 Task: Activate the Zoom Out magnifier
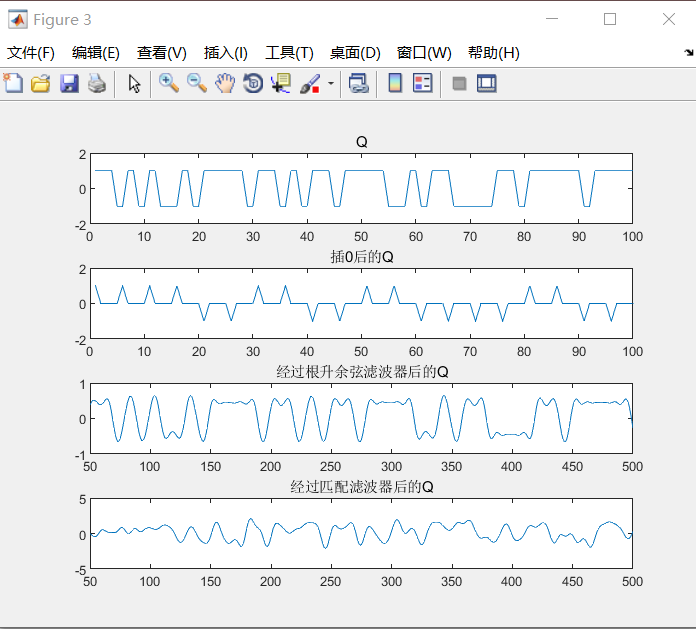tap(197, 83)
